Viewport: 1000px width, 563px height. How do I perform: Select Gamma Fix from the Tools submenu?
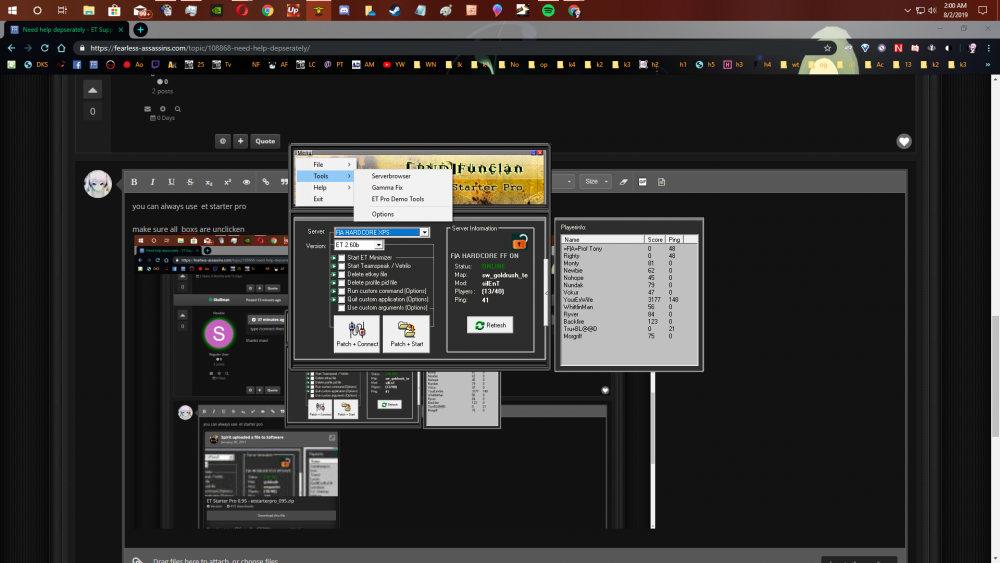coord(403,187)
